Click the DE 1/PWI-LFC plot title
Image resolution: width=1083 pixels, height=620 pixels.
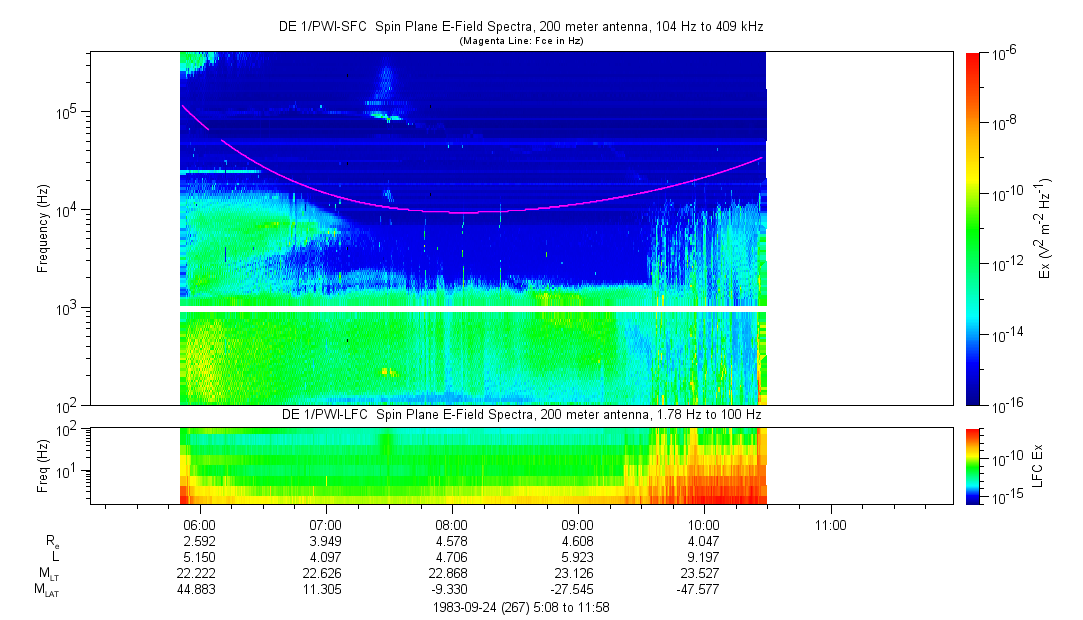521,414
